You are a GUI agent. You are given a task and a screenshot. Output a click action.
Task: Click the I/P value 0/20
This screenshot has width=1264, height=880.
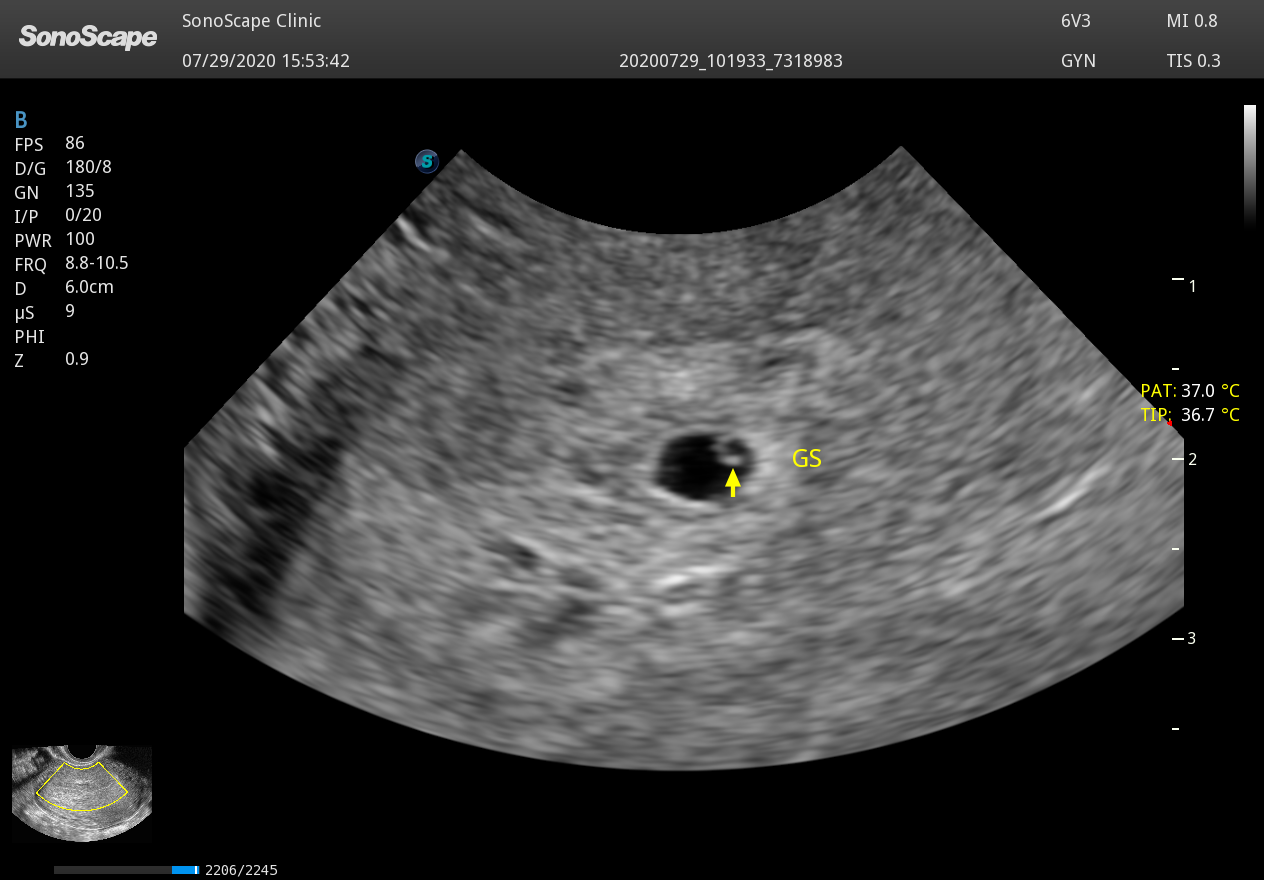click(83, 215)
